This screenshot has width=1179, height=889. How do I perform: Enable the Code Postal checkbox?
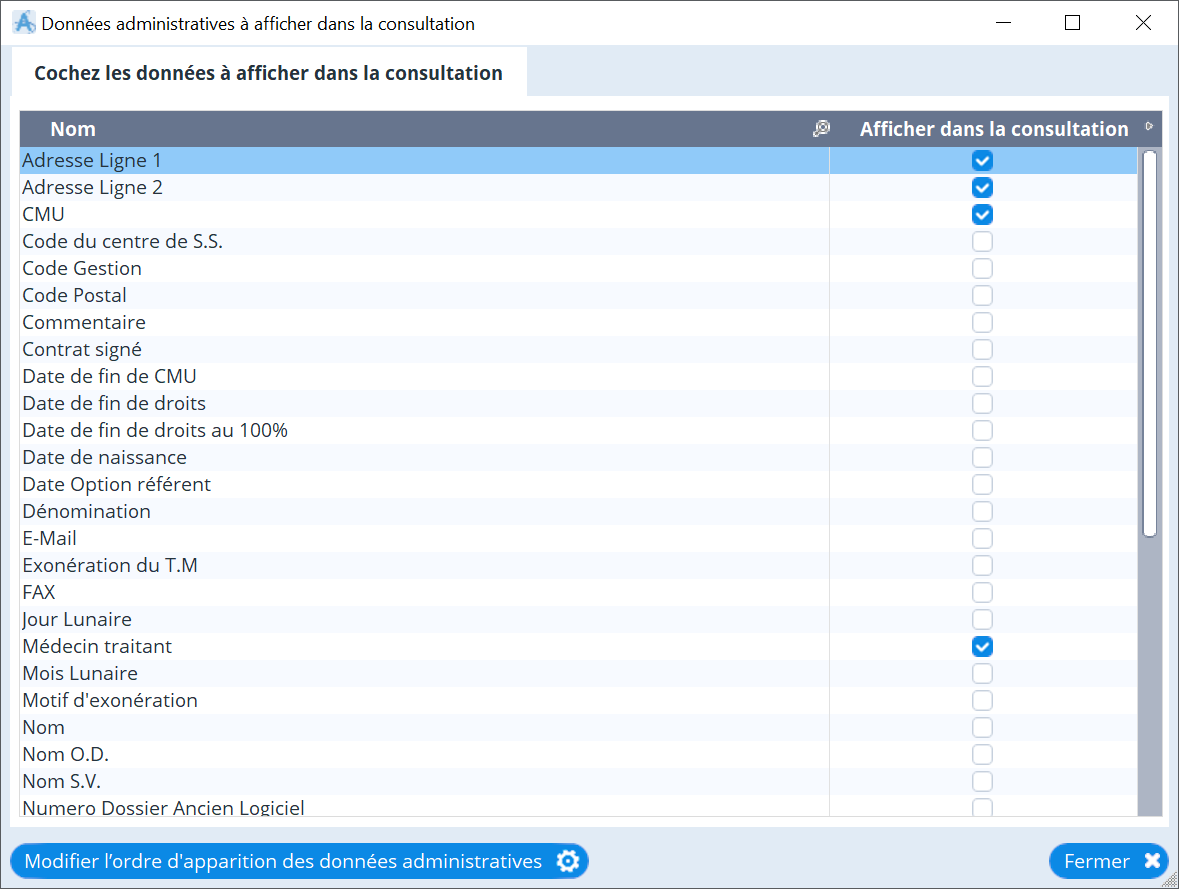982,295
